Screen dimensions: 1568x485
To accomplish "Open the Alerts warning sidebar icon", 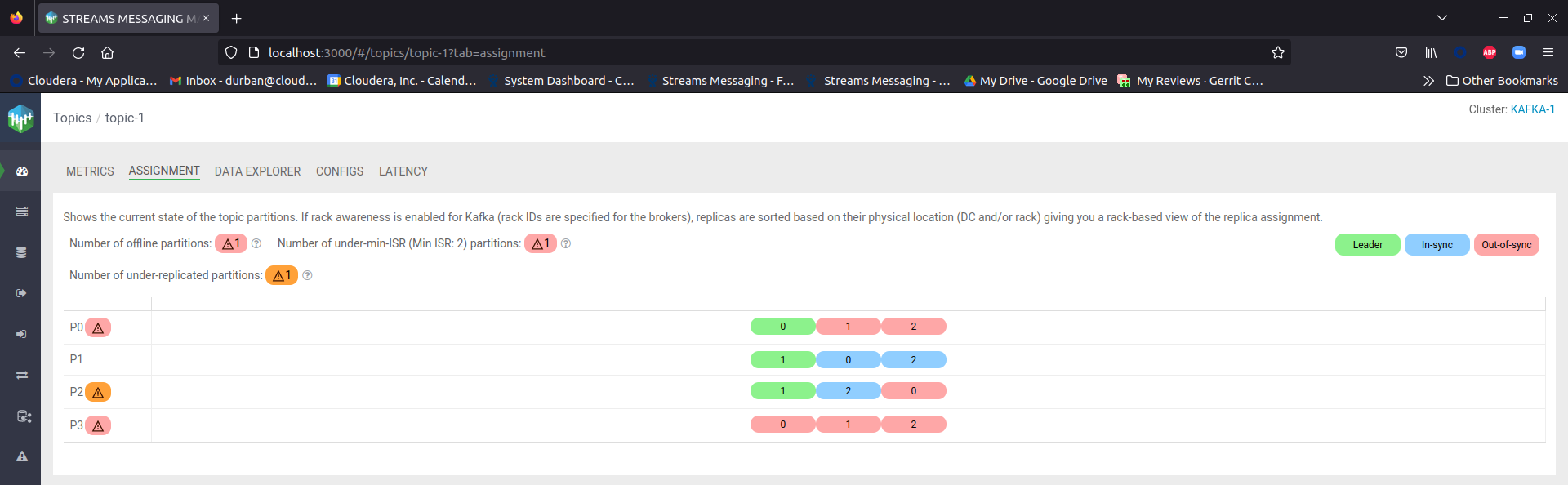I will (x=22, y=456).
